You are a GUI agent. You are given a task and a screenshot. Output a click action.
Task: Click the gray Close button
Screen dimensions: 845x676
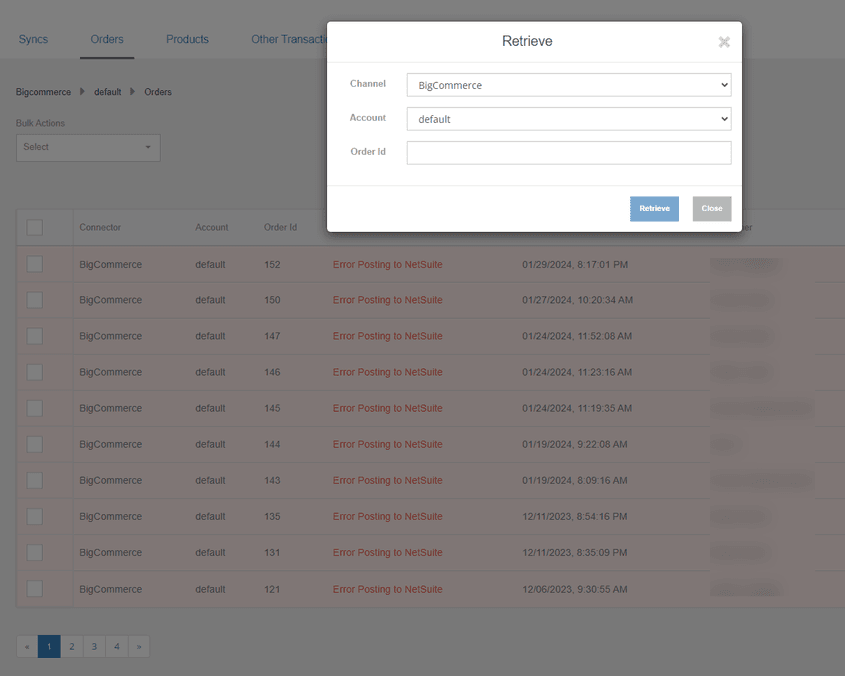pyautogui.click(x=712, y=209)
